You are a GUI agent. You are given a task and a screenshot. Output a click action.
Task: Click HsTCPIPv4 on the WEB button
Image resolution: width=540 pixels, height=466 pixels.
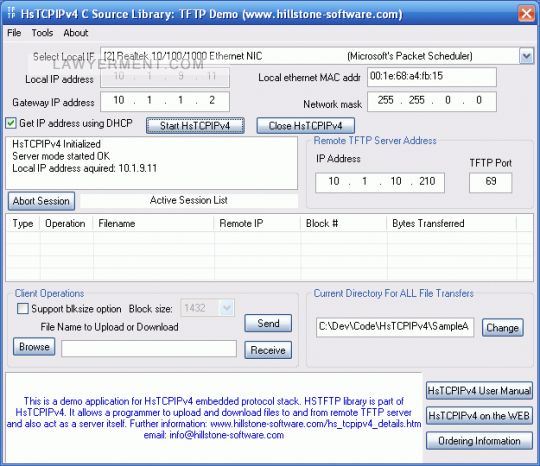[x=479, y=416]
